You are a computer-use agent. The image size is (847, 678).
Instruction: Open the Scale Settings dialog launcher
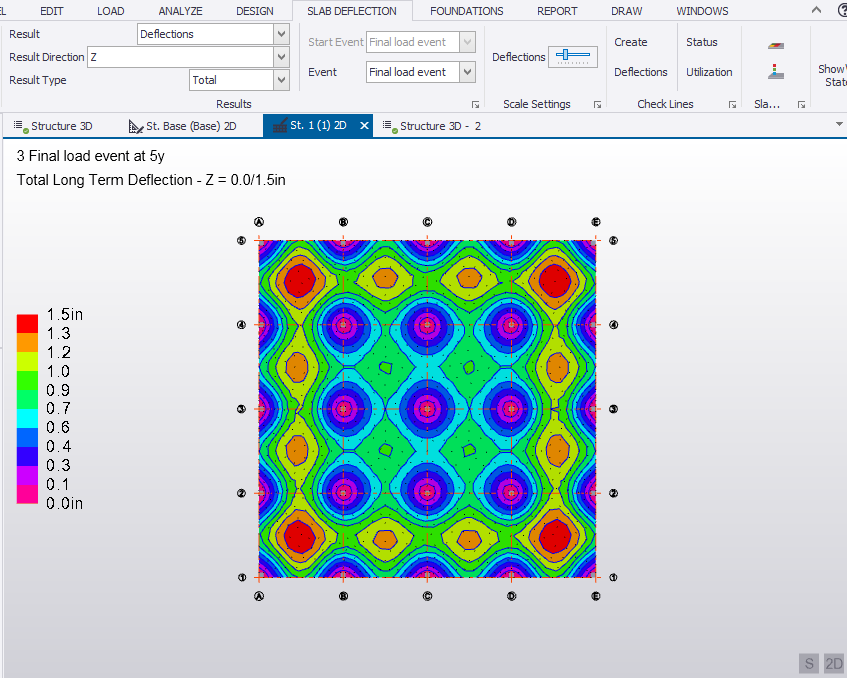[597, 105]
